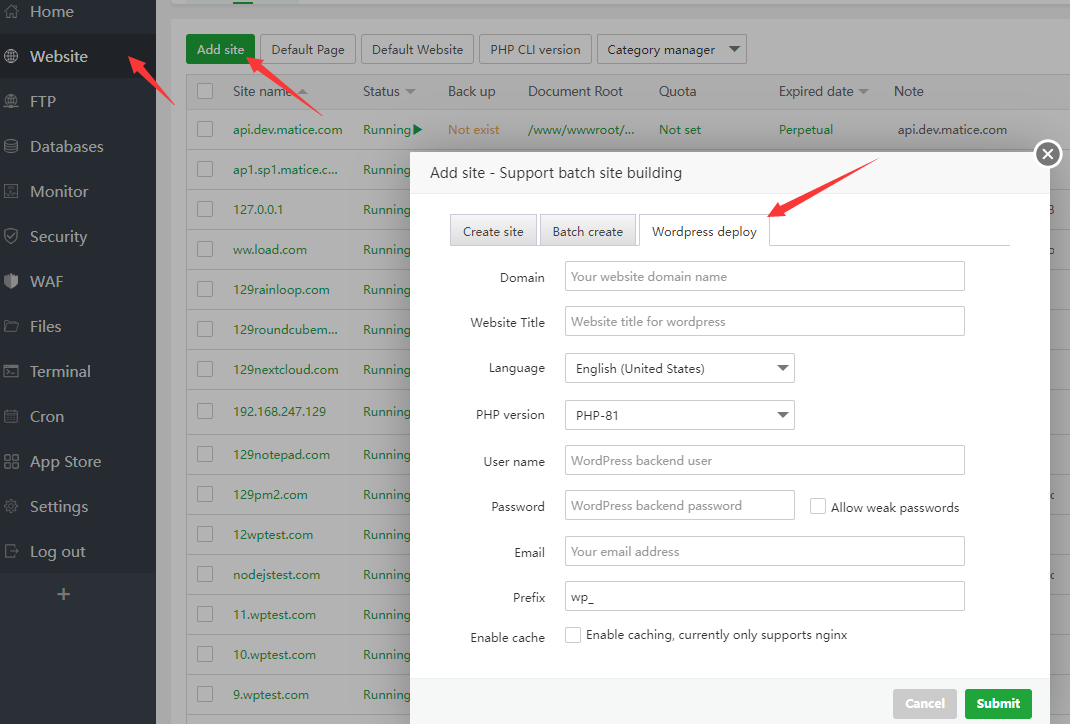Click the WAF shield icon
1070x724 pixels.
[12, 281]
